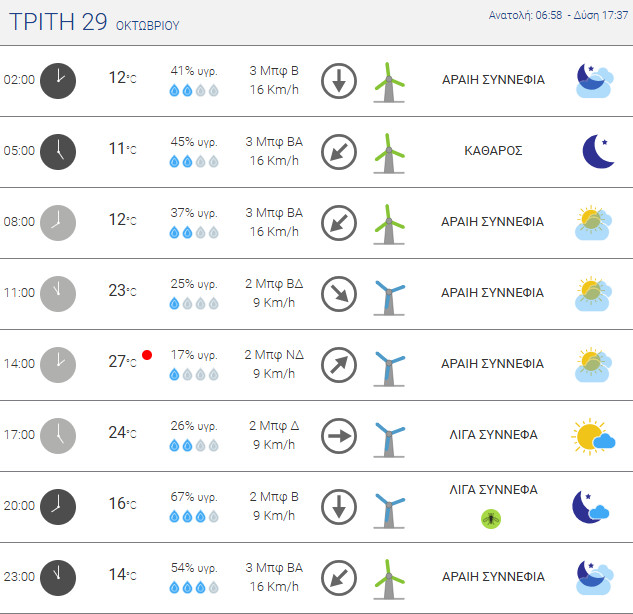Click the ΚΑΘΑΡΟΣ condition label
Image resolution: width=633 pixels, height=614 pixels.
(x=493, y=151)
